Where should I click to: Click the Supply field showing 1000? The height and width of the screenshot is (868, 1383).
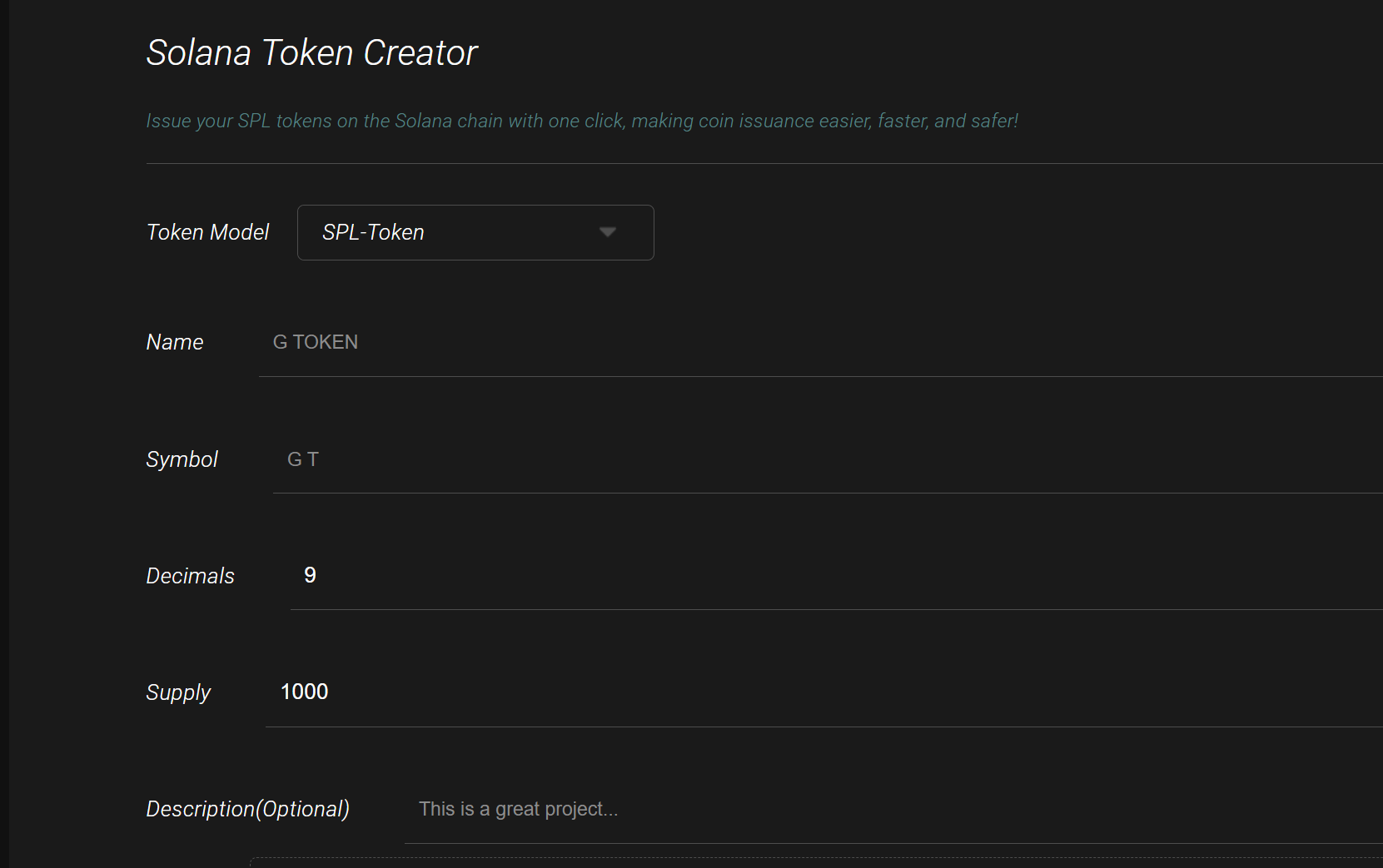583,692
